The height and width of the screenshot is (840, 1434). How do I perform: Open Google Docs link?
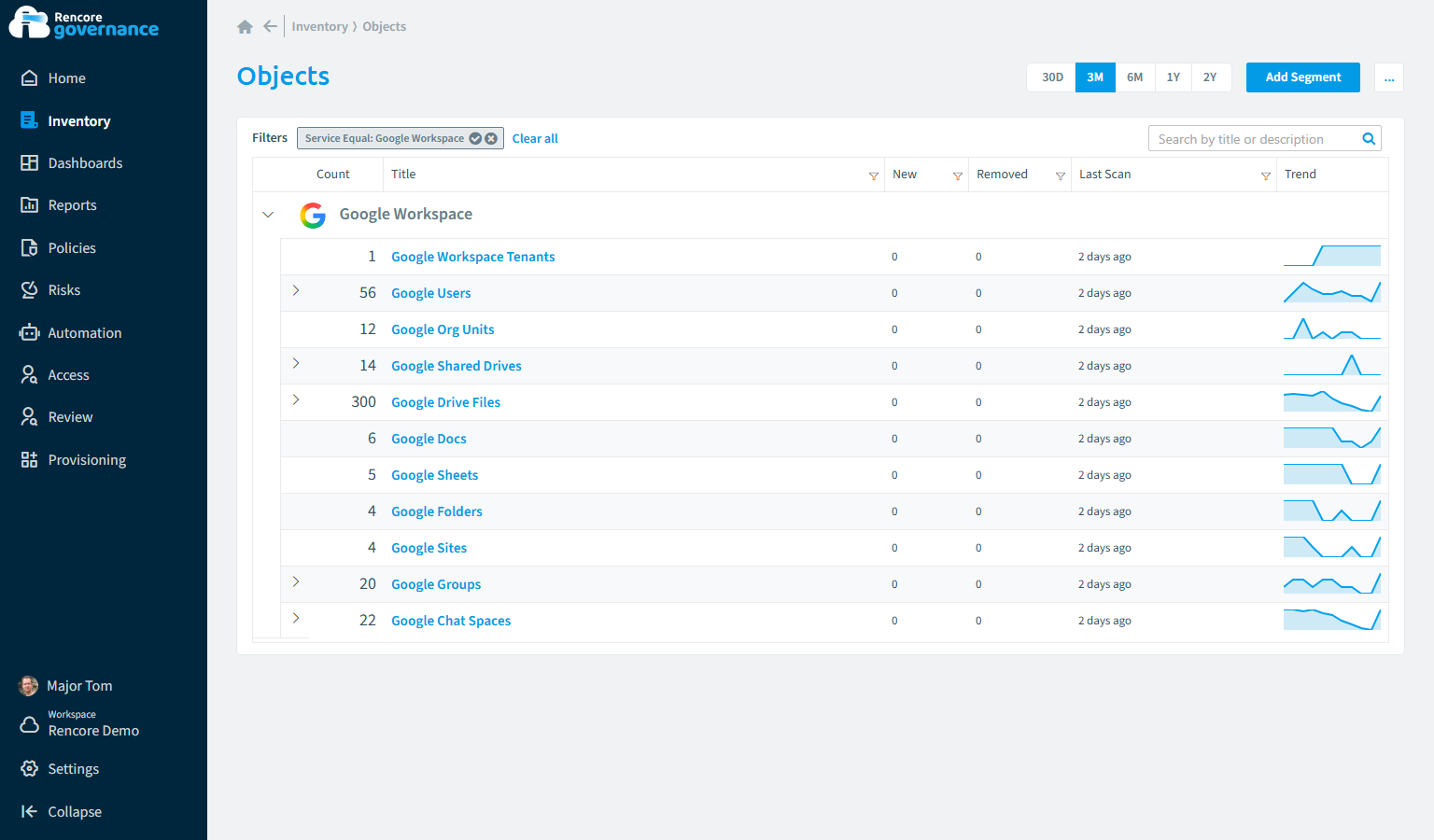click(x=429, y=439)
